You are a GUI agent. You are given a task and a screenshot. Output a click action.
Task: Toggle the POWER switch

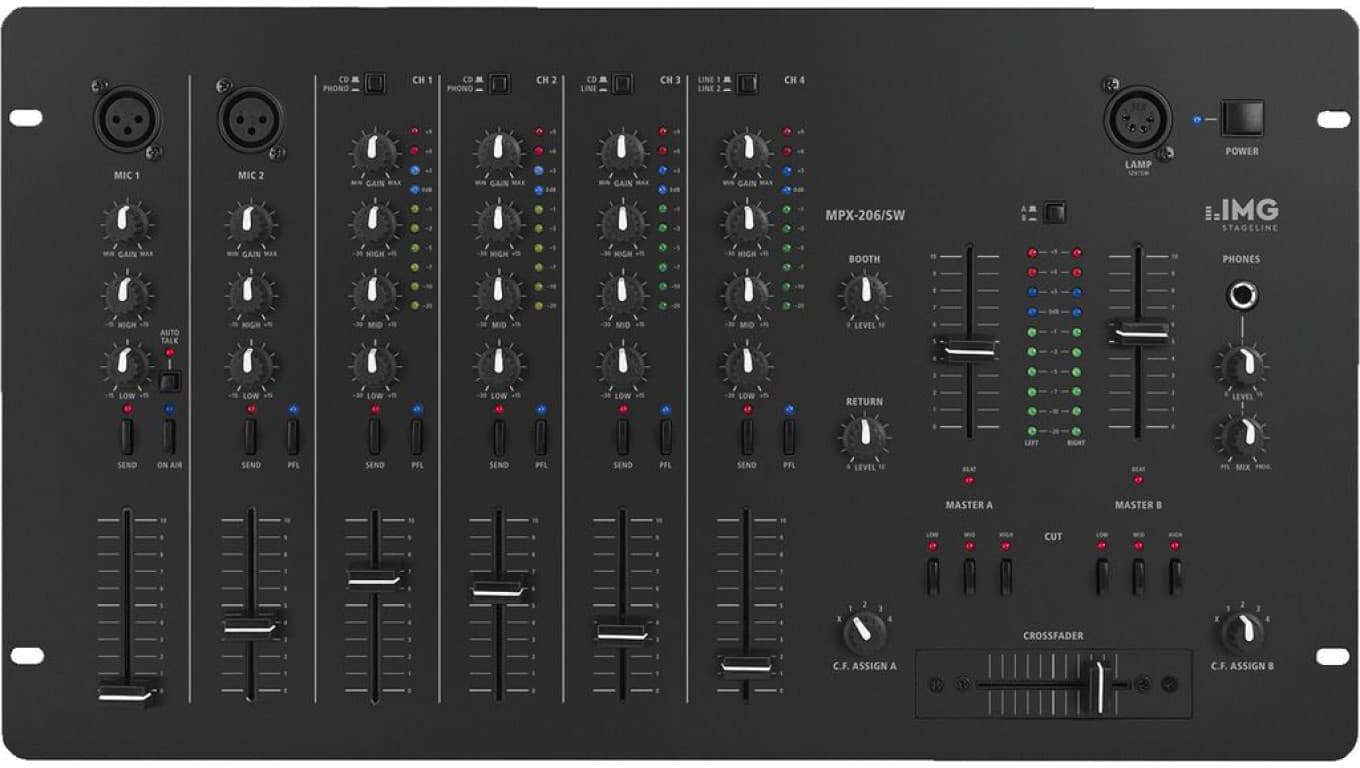(x=1241, y=119)
